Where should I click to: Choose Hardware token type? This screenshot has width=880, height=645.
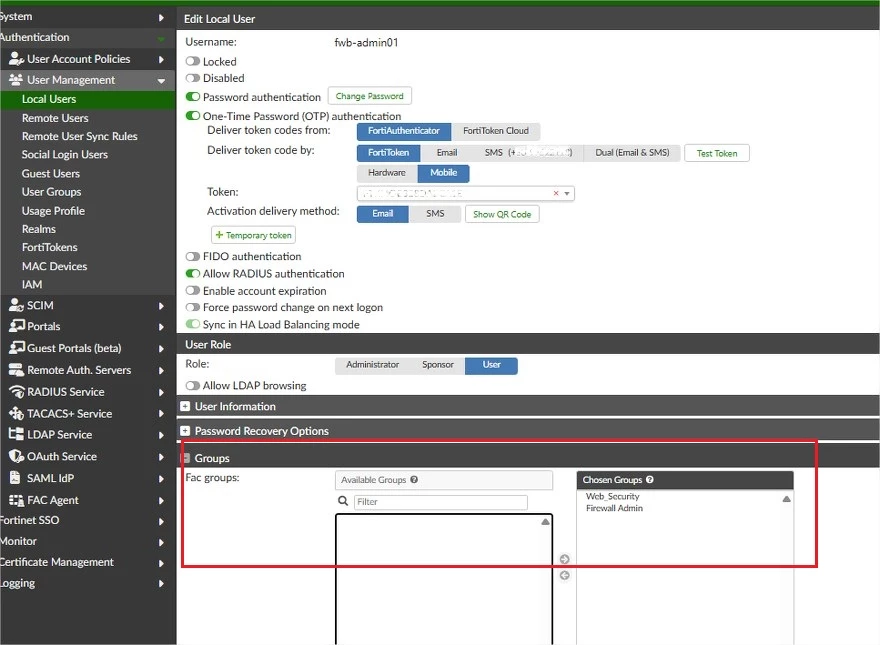click(x=387, y=173)
